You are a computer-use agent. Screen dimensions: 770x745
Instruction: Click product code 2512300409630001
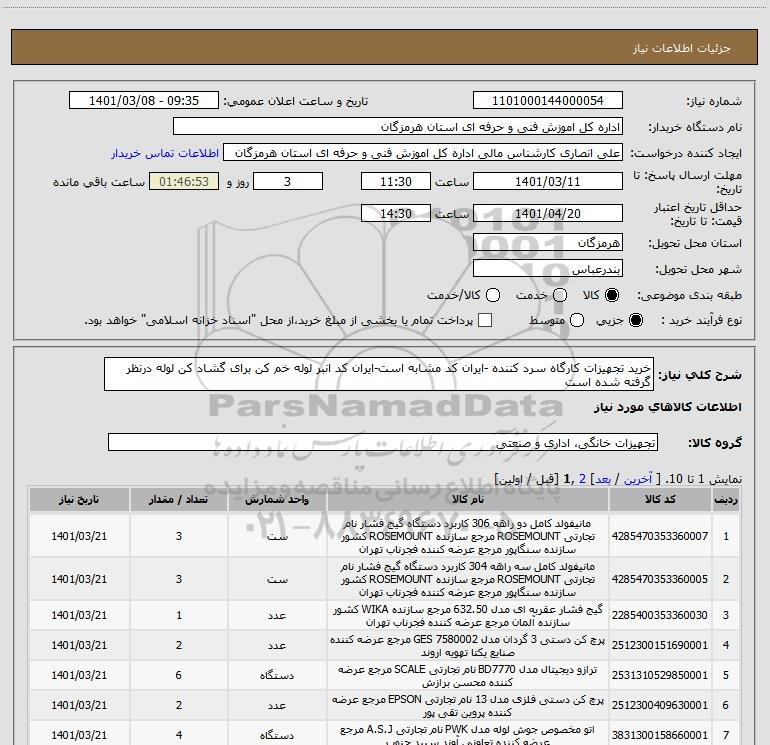pyautogui.click(x=660, y=705)
